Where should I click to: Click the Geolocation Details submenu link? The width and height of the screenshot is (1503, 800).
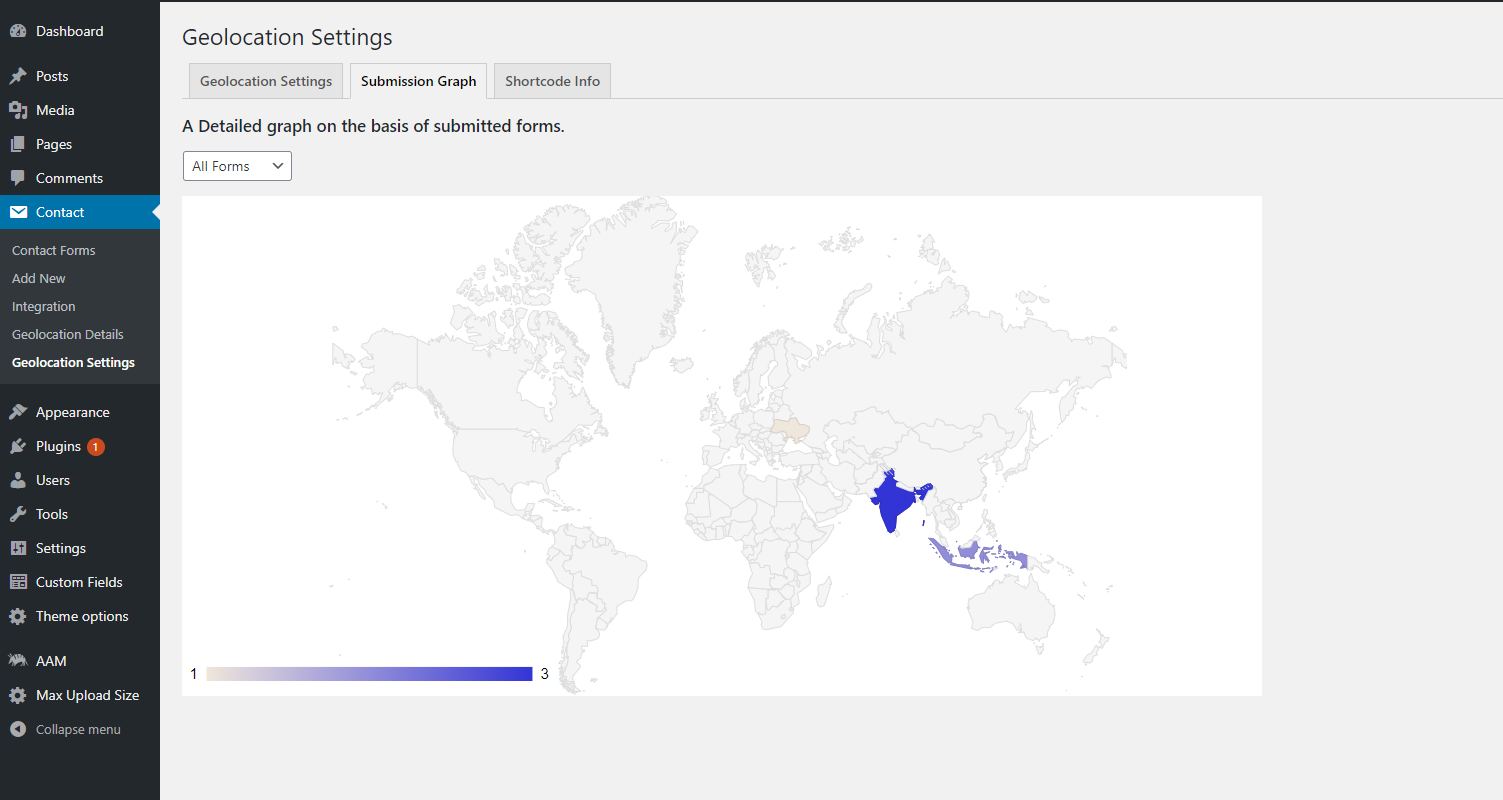click(68, 335)
